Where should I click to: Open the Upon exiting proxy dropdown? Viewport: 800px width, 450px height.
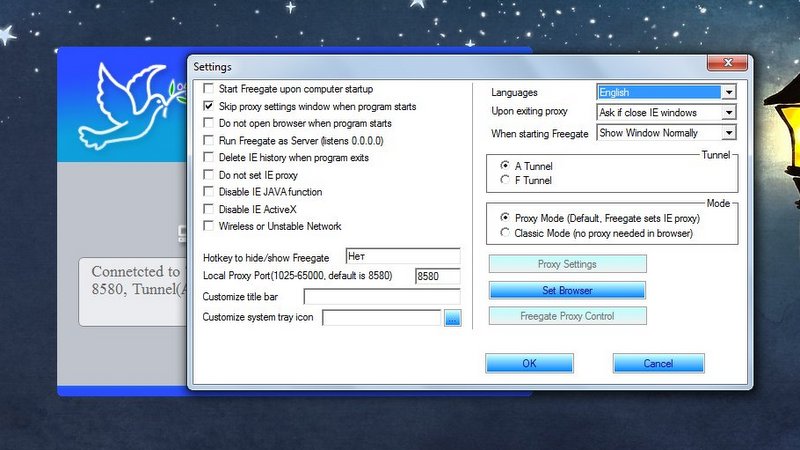tap(666, 112)
